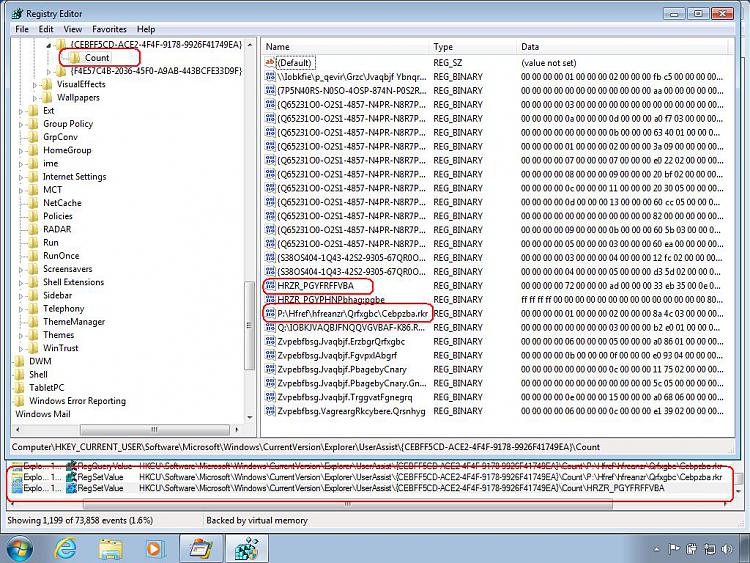Expand the {F4E57C4B-2036-45F0-A9AB-443BCFE33D9F} key
Image resolution: width=750 pixels, height=563 pixels.
coord(49,72)
